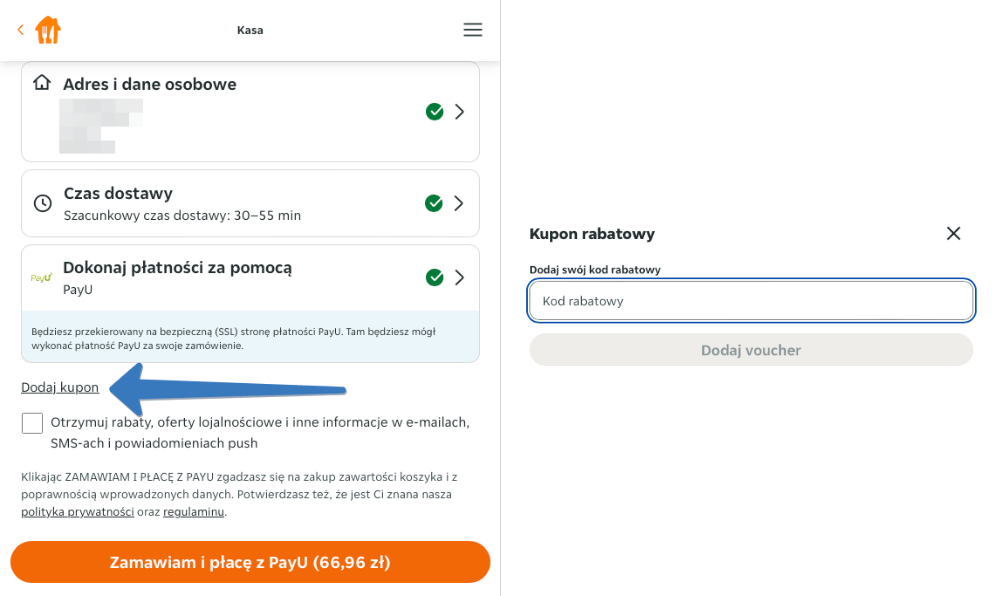The height and width of the screenshot is (596, 1000).
Task: Open the regulaminu link
Action: pyautogui.click(x=193, y=512)
